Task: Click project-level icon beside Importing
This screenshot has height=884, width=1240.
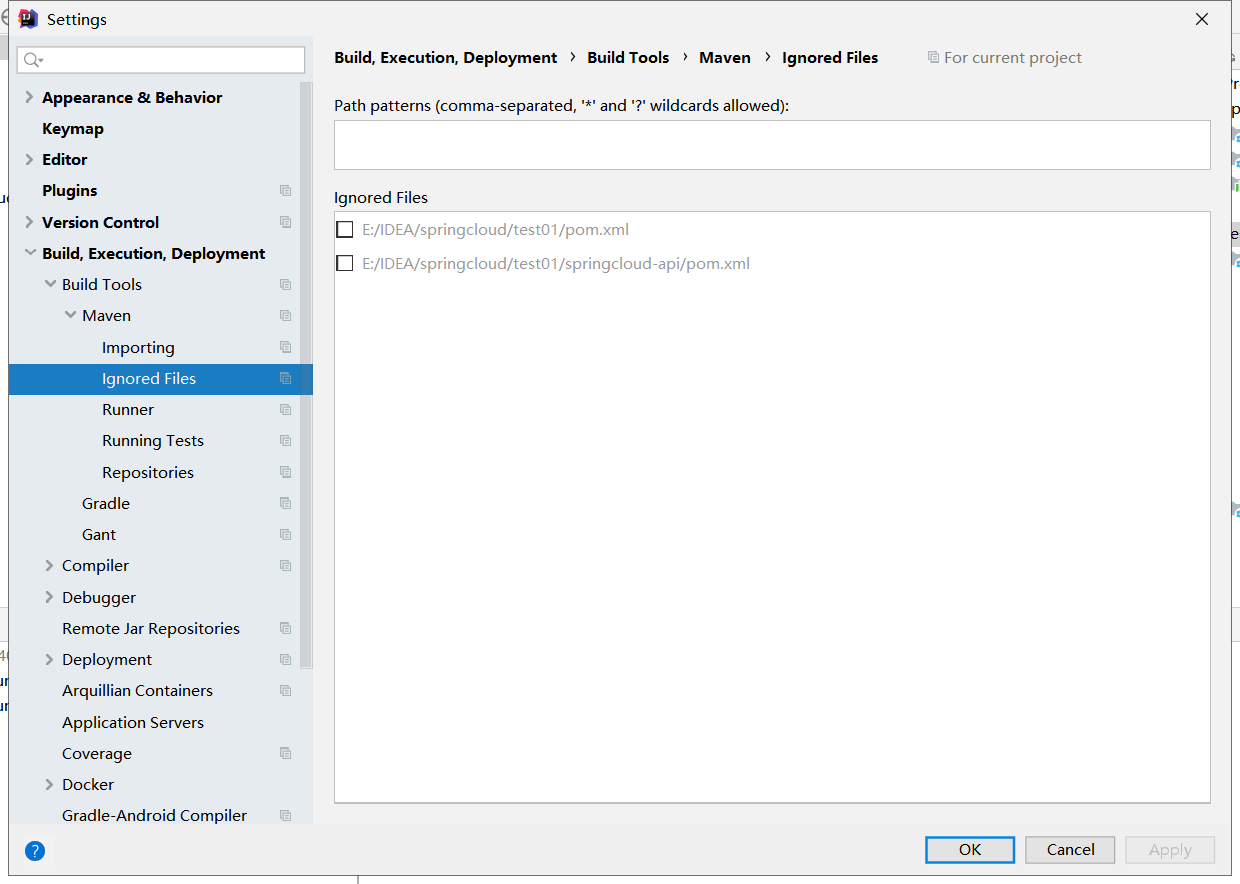Action: (x=286, y=348)
